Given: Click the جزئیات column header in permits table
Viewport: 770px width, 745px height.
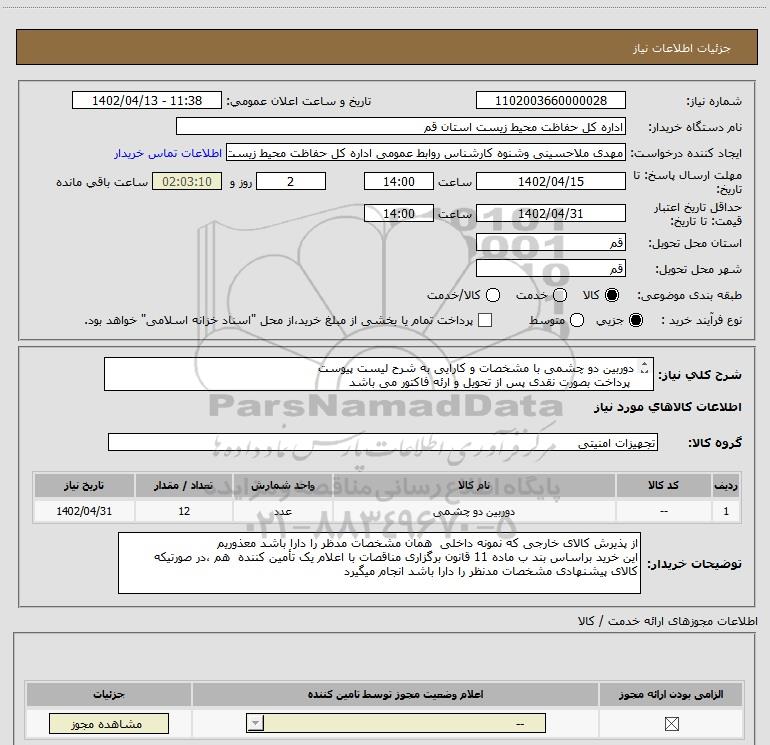Looking at the screenshot, I should 109,694.
